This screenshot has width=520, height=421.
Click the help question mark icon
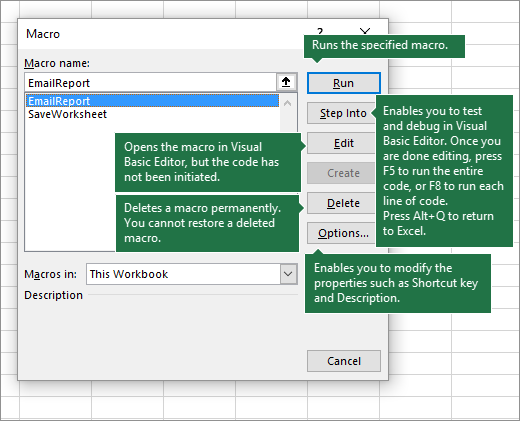coord(320,32)
